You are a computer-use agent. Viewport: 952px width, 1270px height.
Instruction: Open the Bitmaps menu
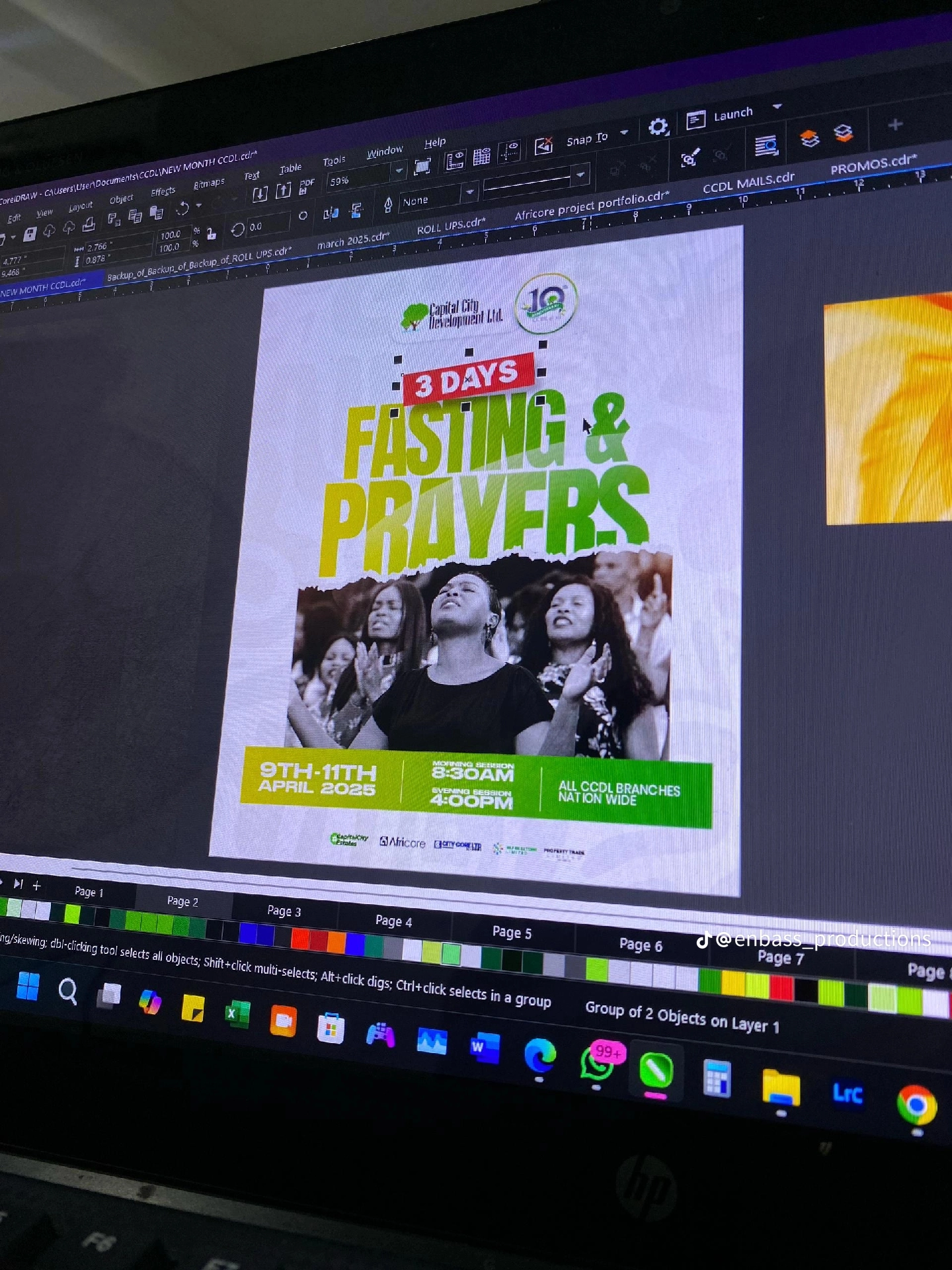(x=209, y=183)
